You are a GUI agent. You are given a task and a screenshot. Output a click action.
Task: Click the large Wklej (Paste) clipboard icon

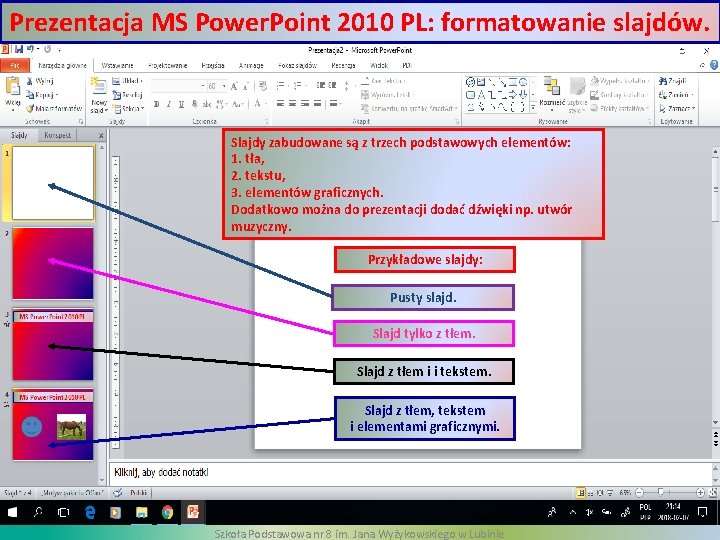pos(12,87)
